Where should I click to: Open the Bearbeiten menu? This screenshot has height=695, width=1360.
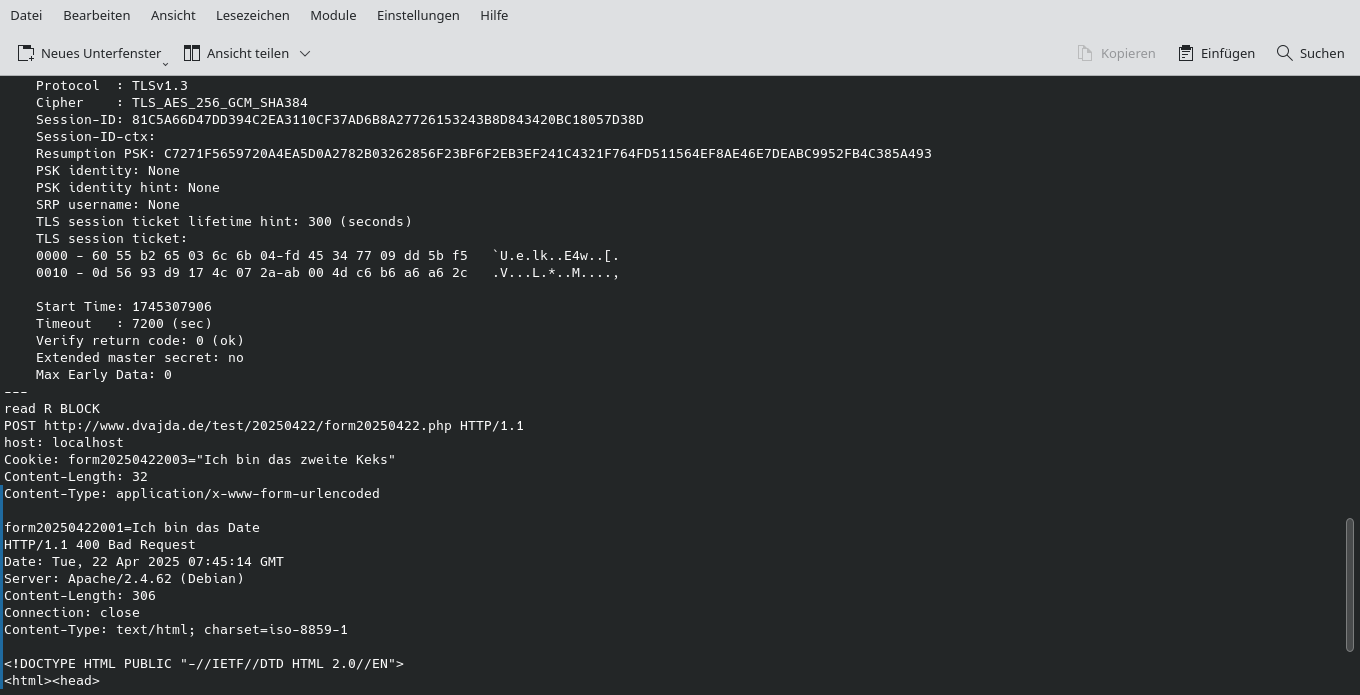[x=96, y=15]
